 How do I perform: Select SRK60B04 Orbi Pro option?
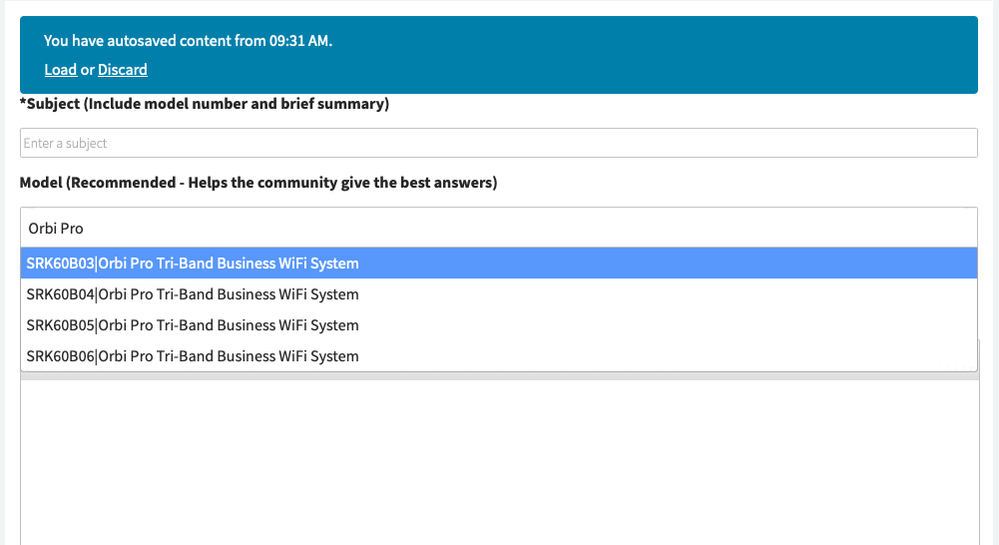tap(499, 294)
